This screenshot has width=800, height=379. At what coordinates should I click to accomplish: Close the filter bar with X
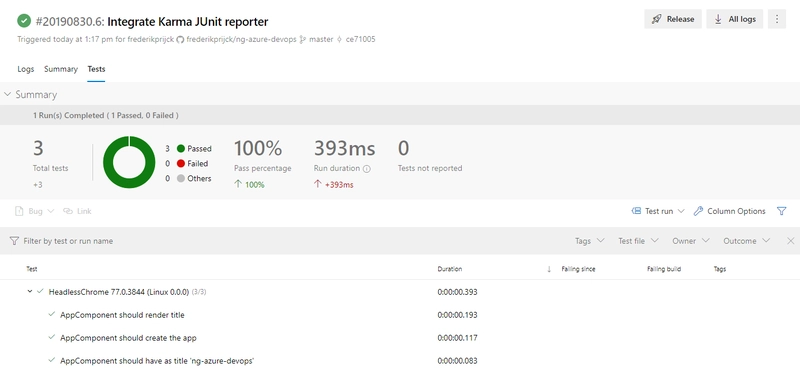[790, 241]
